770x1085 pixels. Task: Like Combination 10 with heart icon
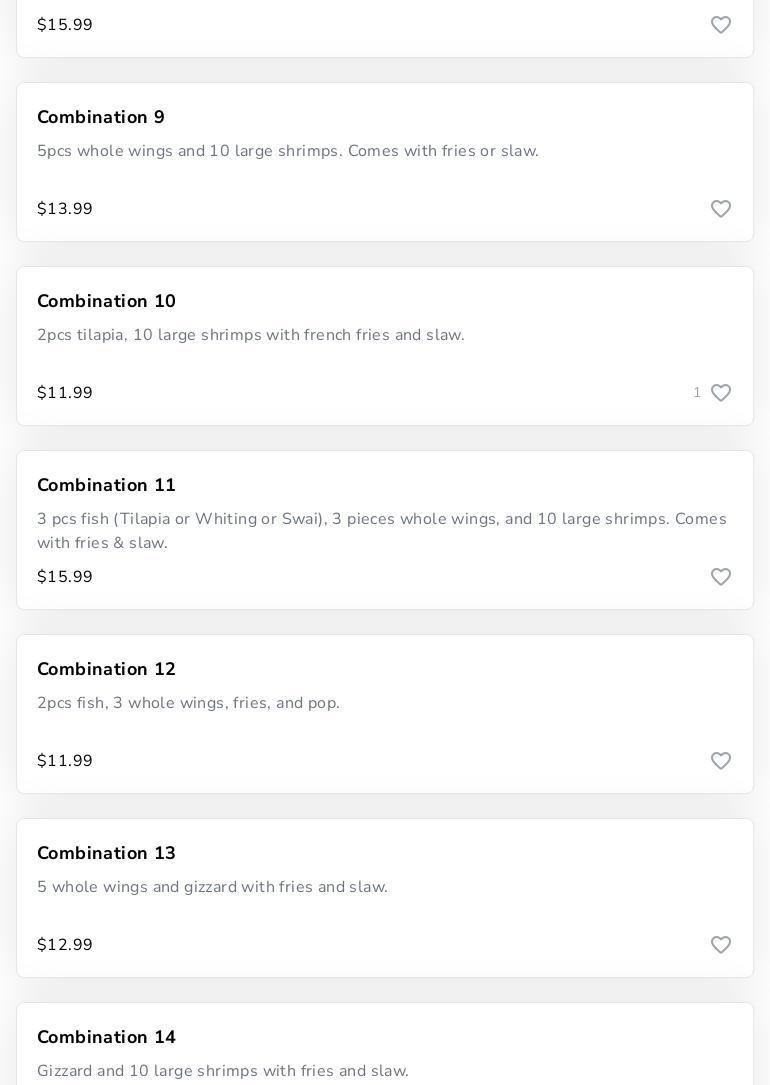coord(721,393)
